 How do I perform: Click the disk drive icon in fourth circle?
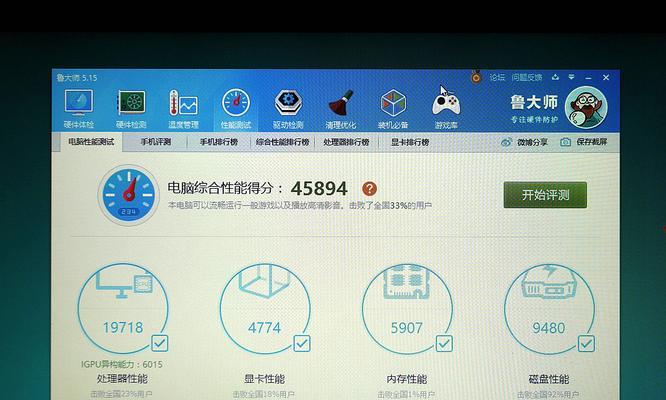pos(549,282)
